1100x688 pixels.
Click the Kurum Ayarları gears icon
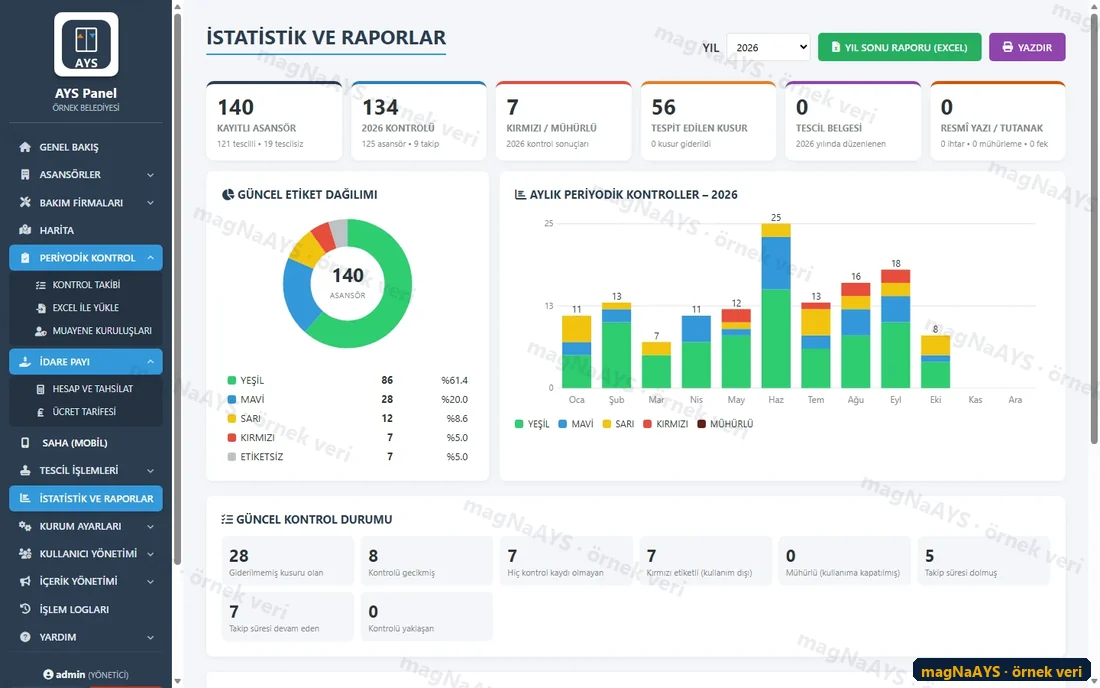(x=25, y=526)
